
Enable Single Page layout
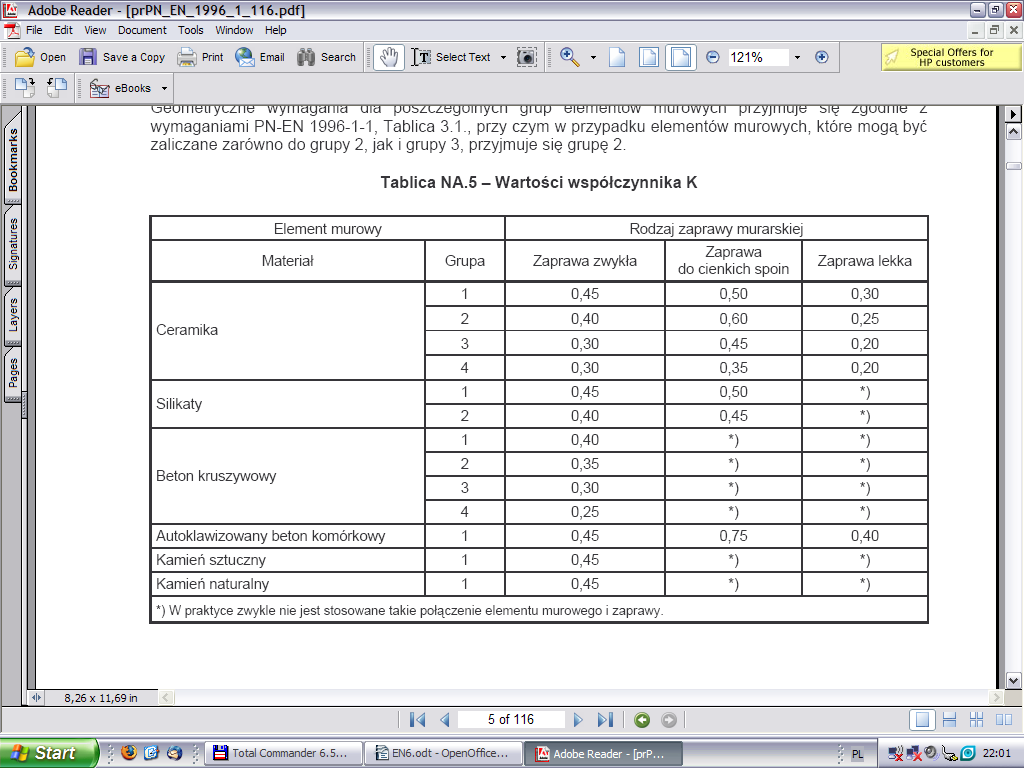pyautogui.click(x=922, y=720)
